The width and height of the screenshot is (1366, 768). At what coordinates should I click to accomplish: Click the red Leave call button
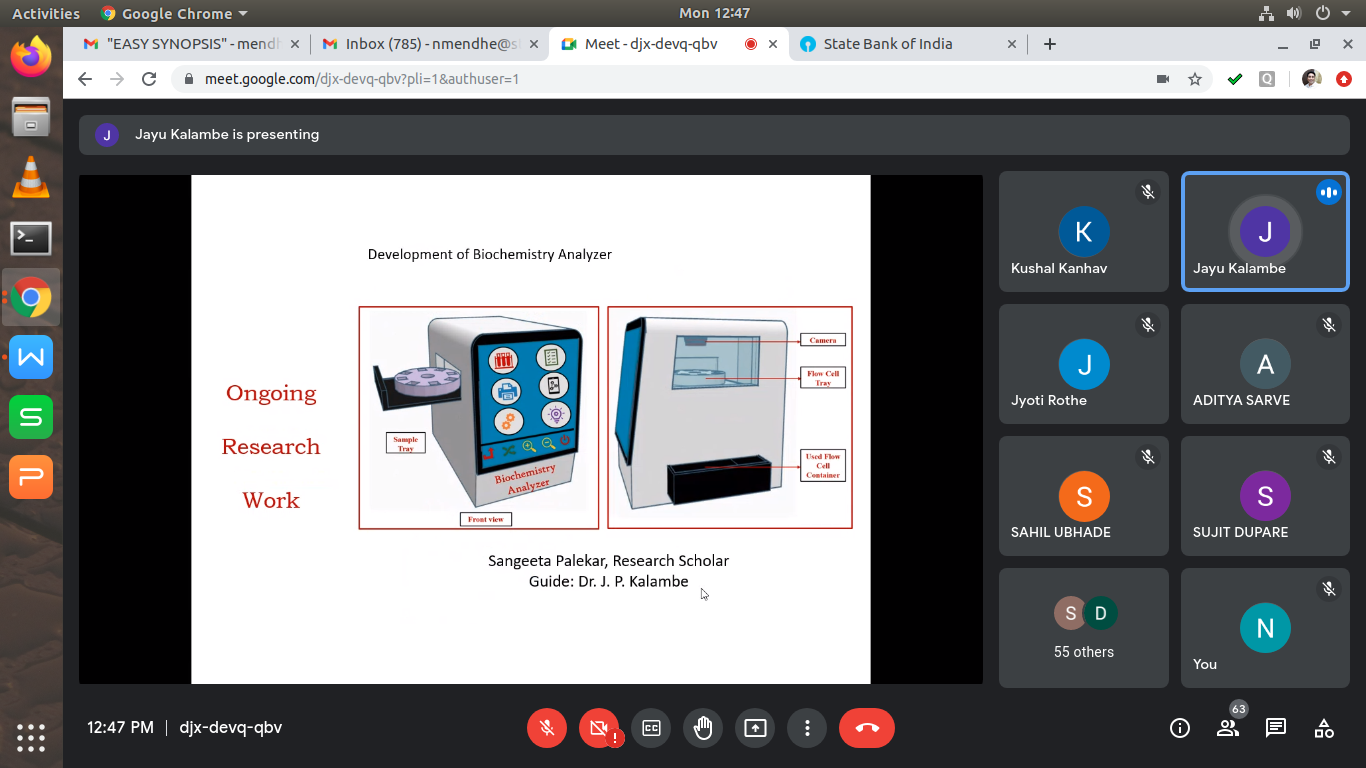click(866, 728)
